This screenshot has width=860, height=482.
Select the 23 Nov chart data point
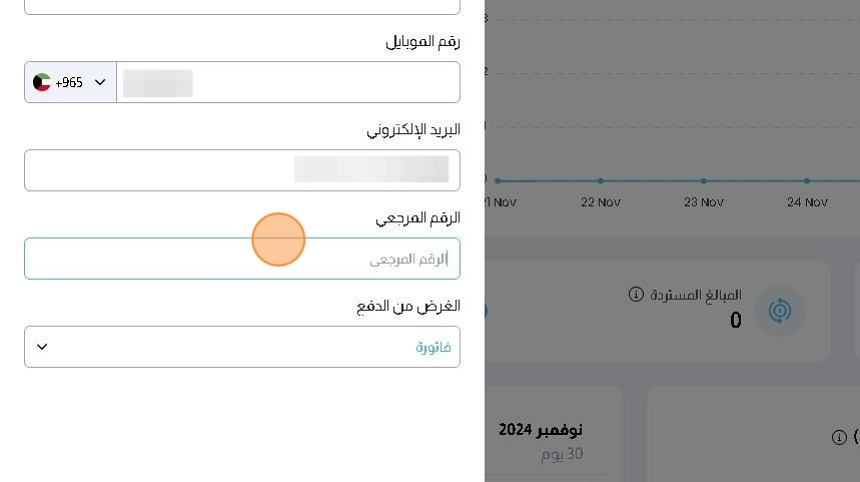(x=703, y=181)
